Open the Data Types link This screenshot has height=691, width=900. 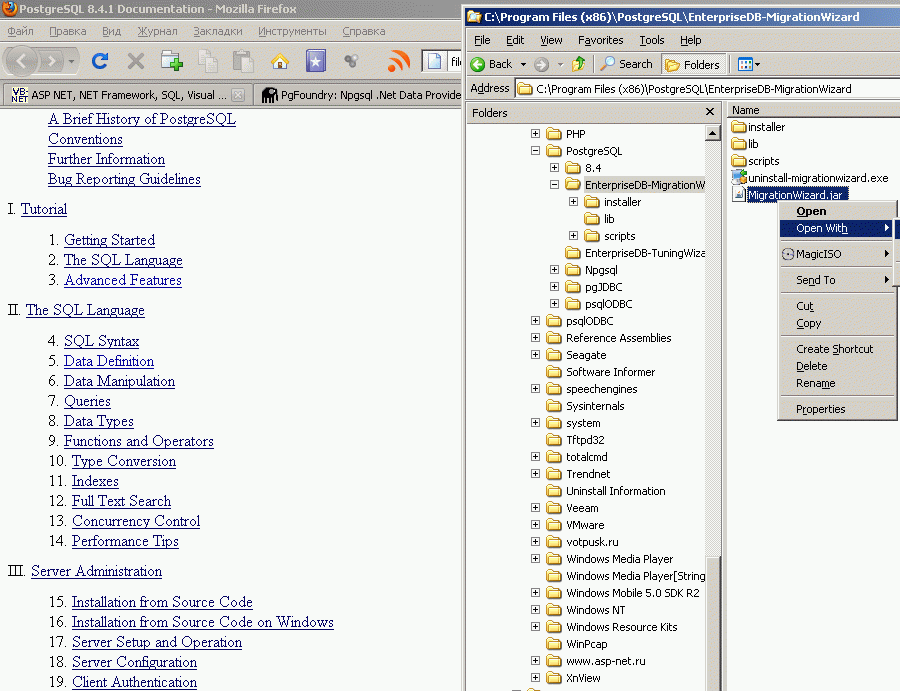[98, 421]
